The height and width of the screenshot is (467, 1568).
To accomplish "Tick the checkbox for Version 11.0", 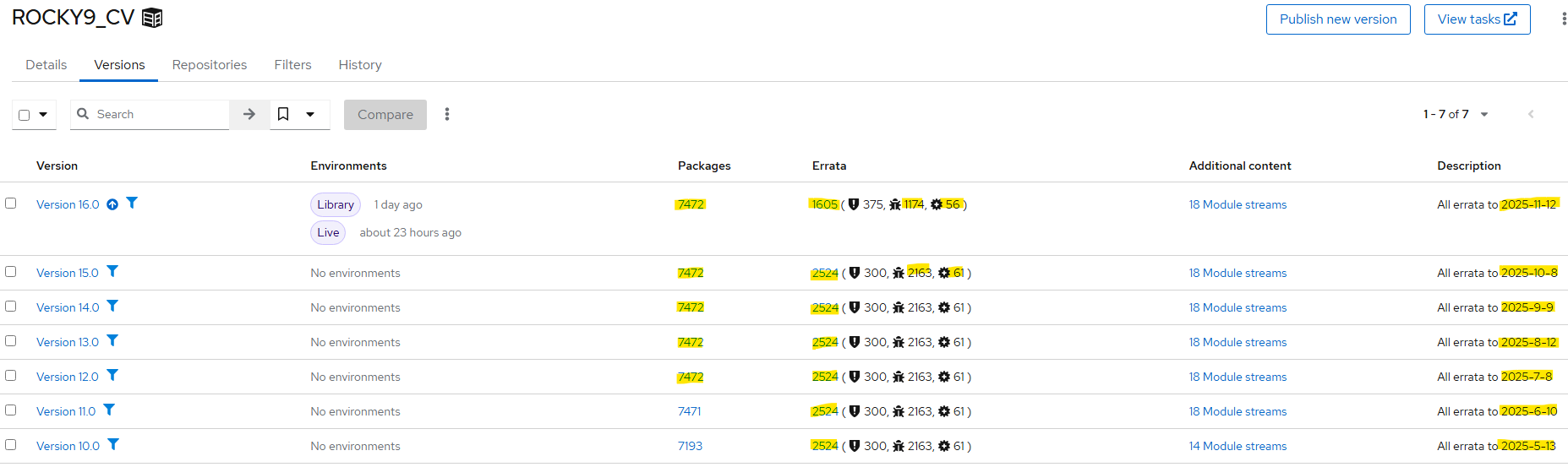I will 11,410.
